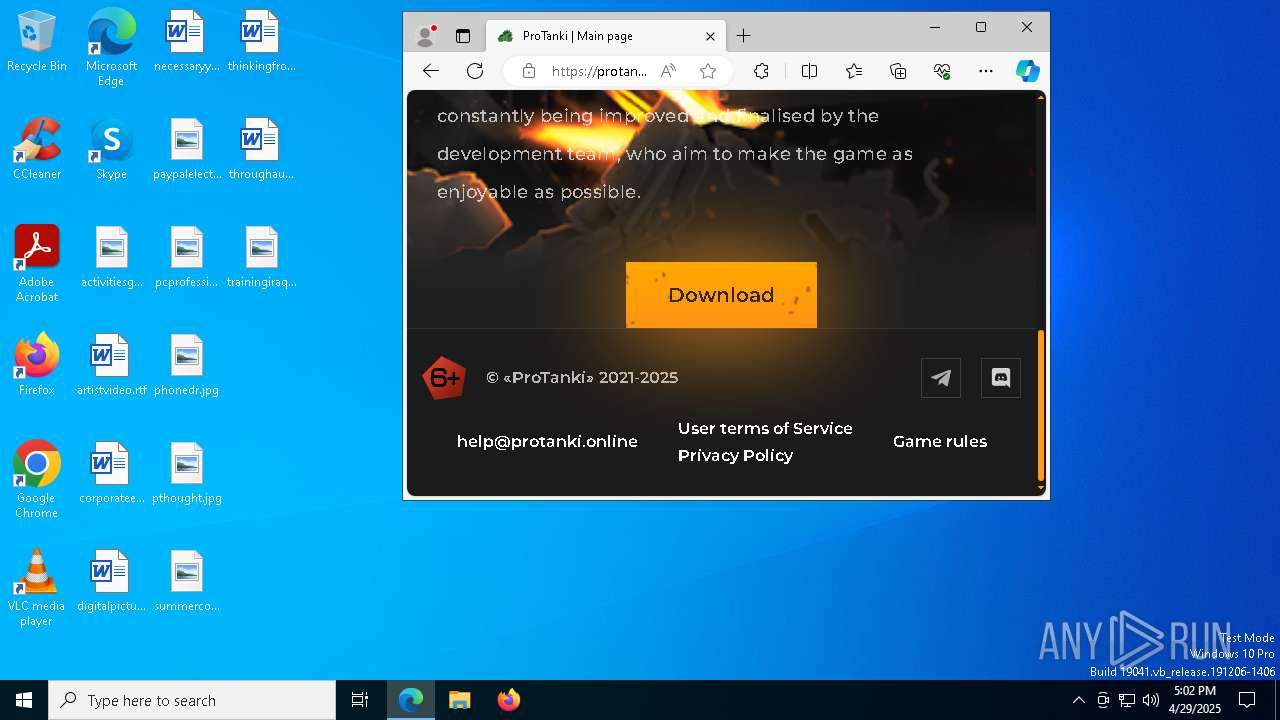The image size is (1280, 720).
Task: Select digitalpictu Word document
Action: [111, 581]
